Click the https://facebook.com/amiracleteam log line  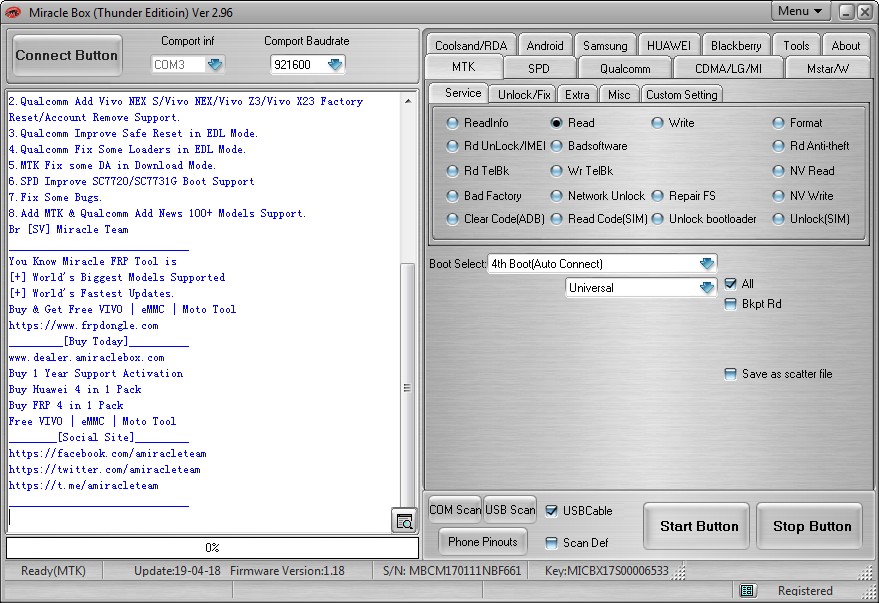[x=108, y=453]
